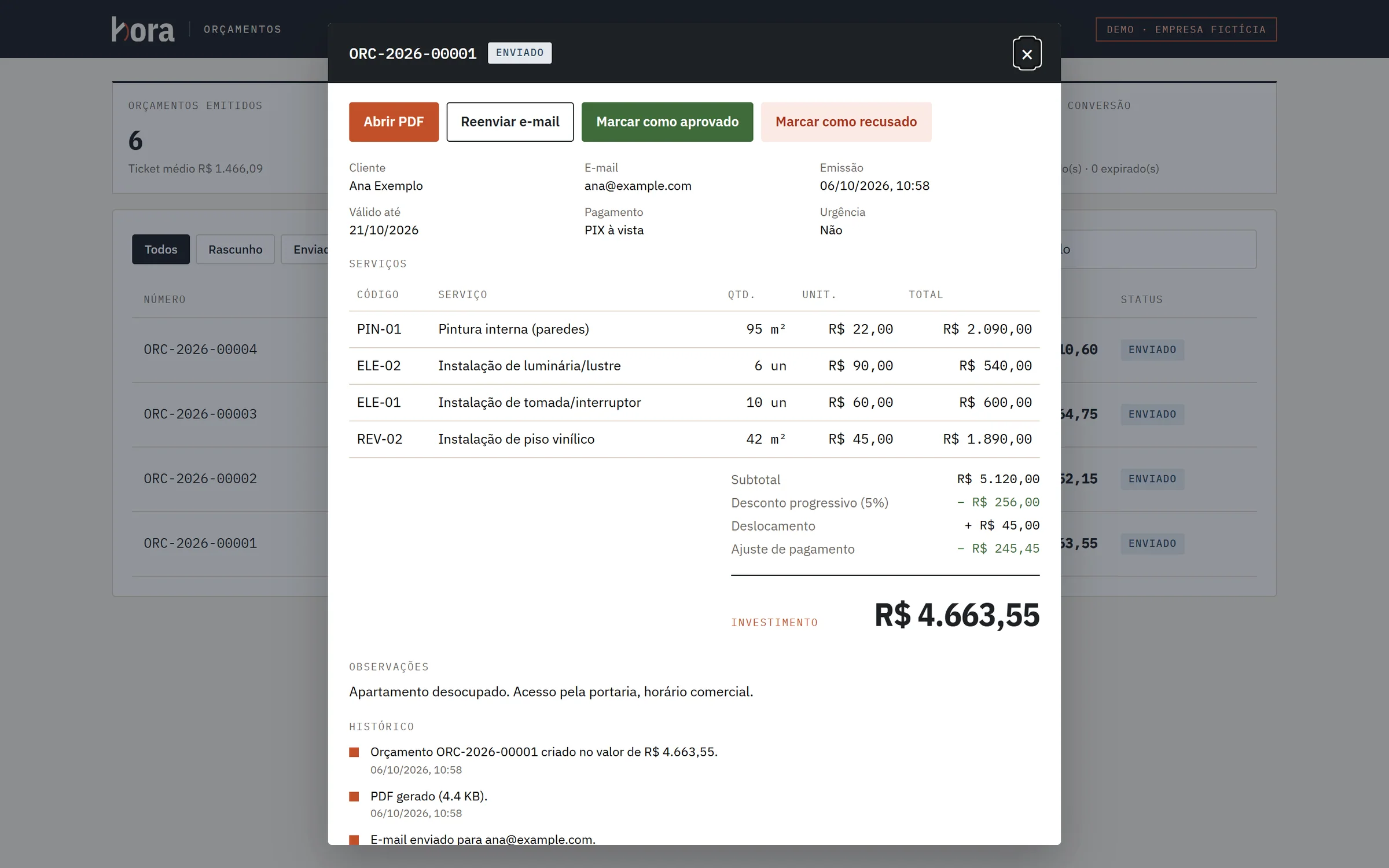Click Instalação de piso vinílico service

(x=516, y=439)
